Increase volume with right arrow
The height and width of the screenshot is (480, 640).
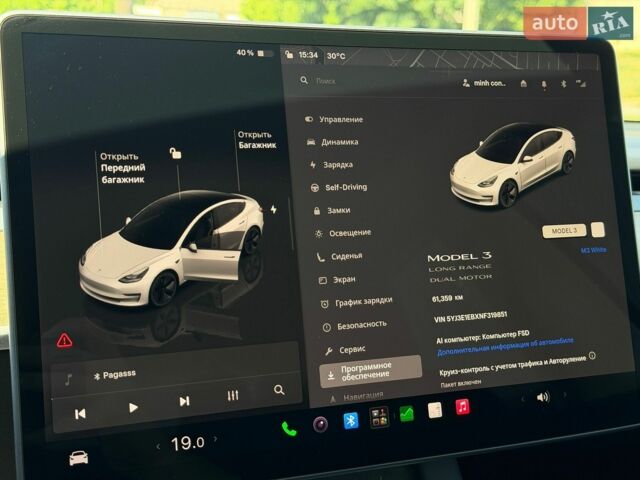[x=565, y=395]
